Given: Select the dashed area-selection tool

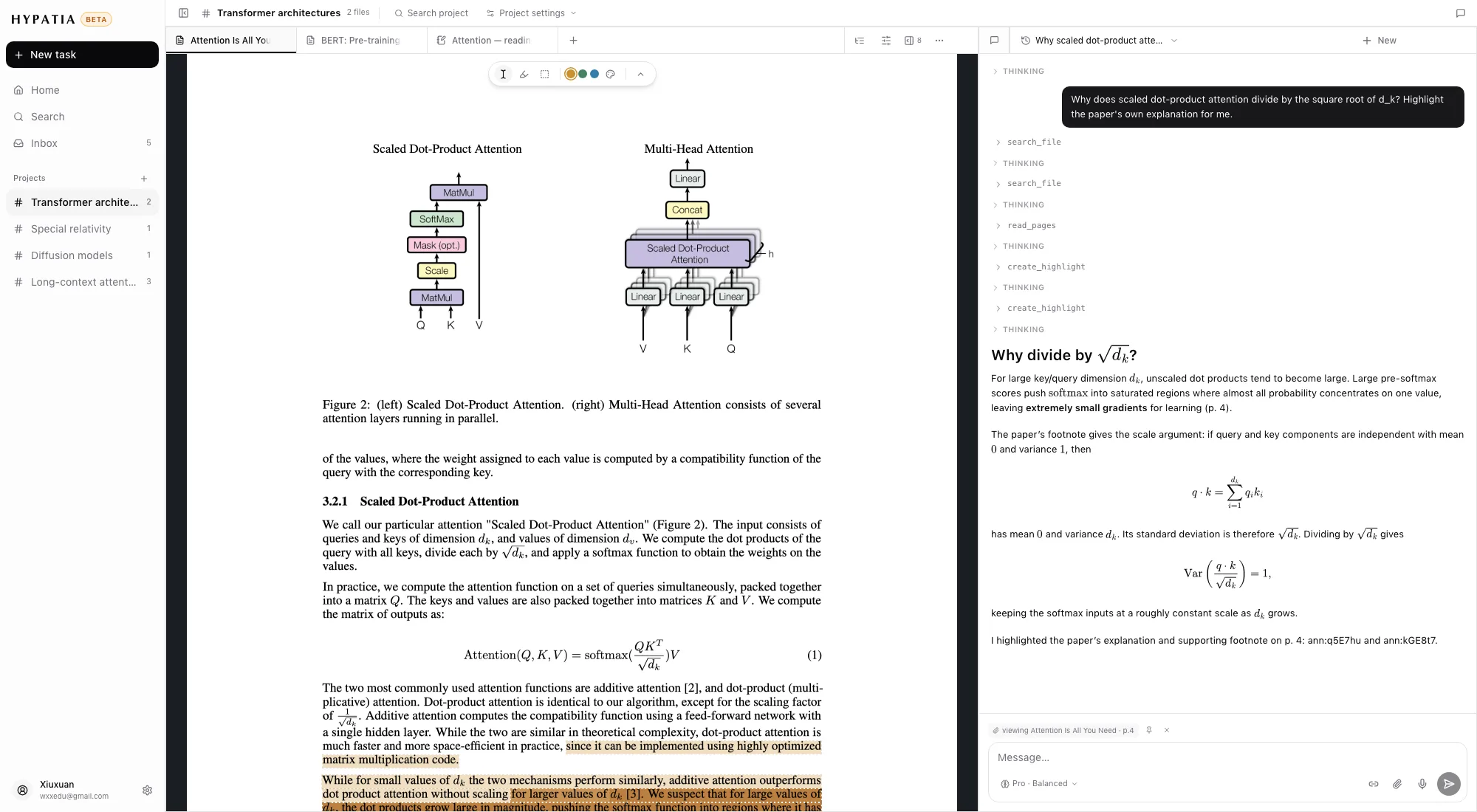Looking at the screenshot, I should [x=544, y=74].
